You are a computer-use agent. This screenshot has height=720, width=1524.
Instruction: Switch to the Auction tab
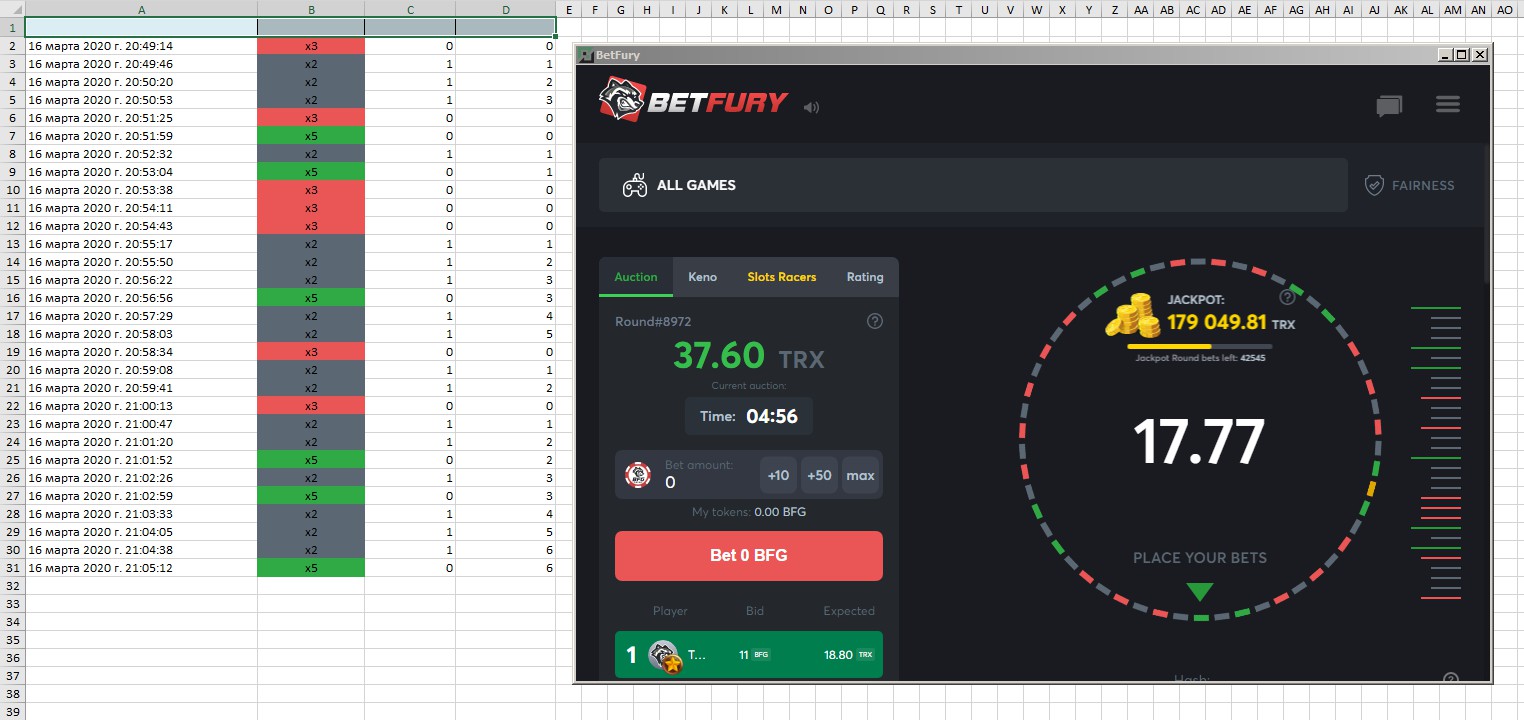[636, 277]
